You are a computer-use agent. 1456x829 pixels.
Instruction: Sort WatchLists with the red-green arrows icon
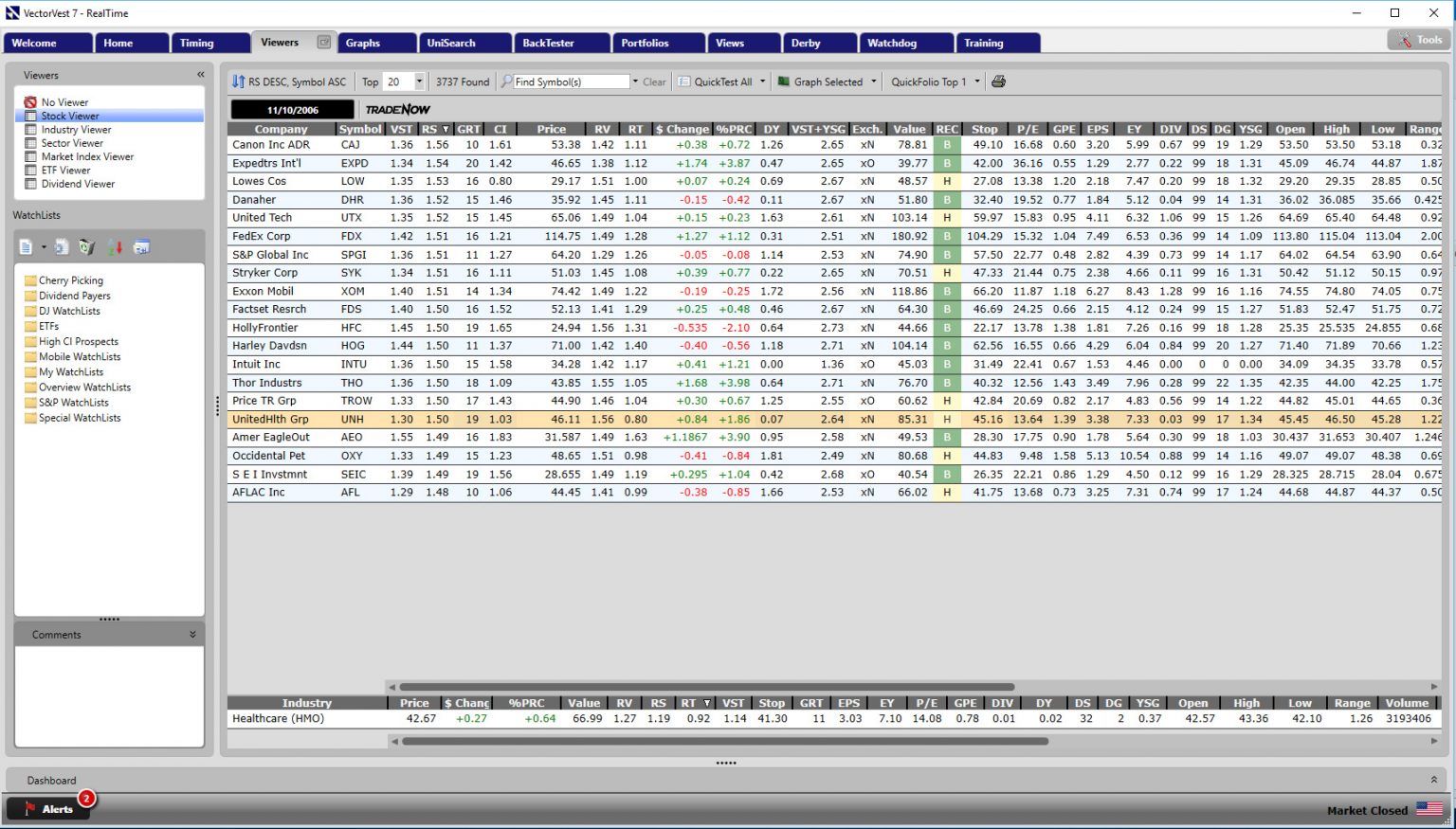point(115,247)
